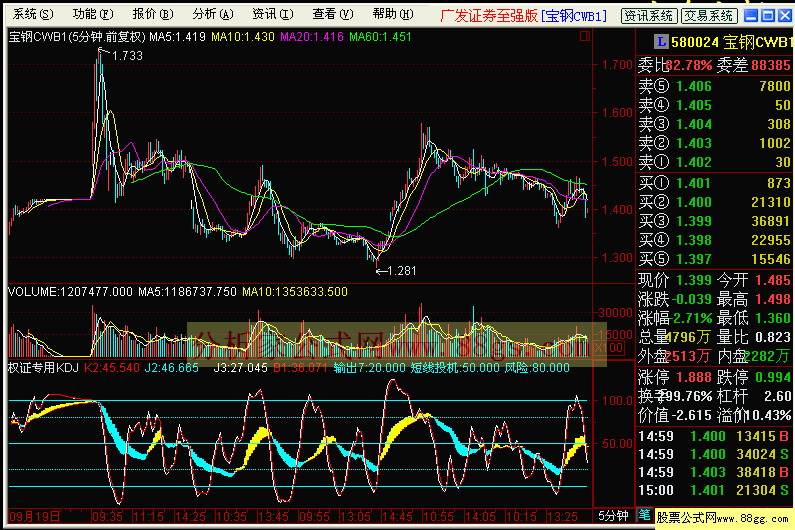Click the MA5:1.419 indicator label
This screenshot has height=530, width=795.
177,37
